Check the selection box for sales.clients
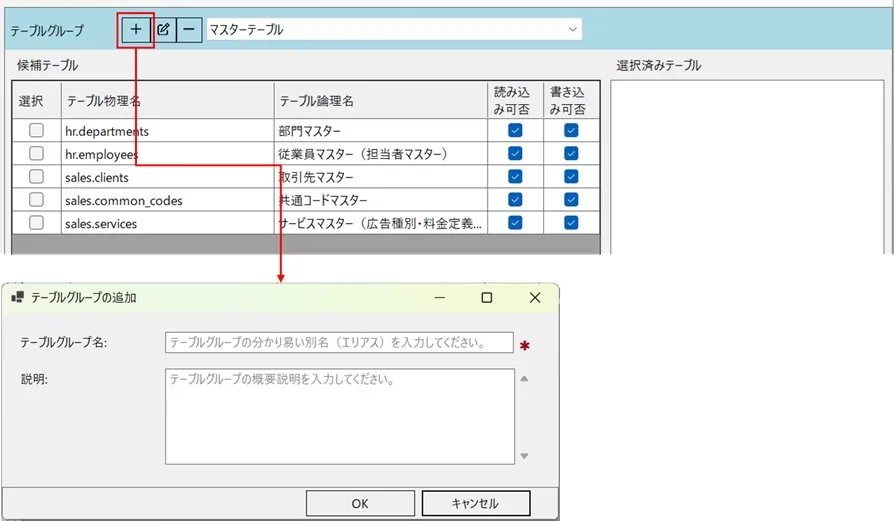 coord(36,177)
